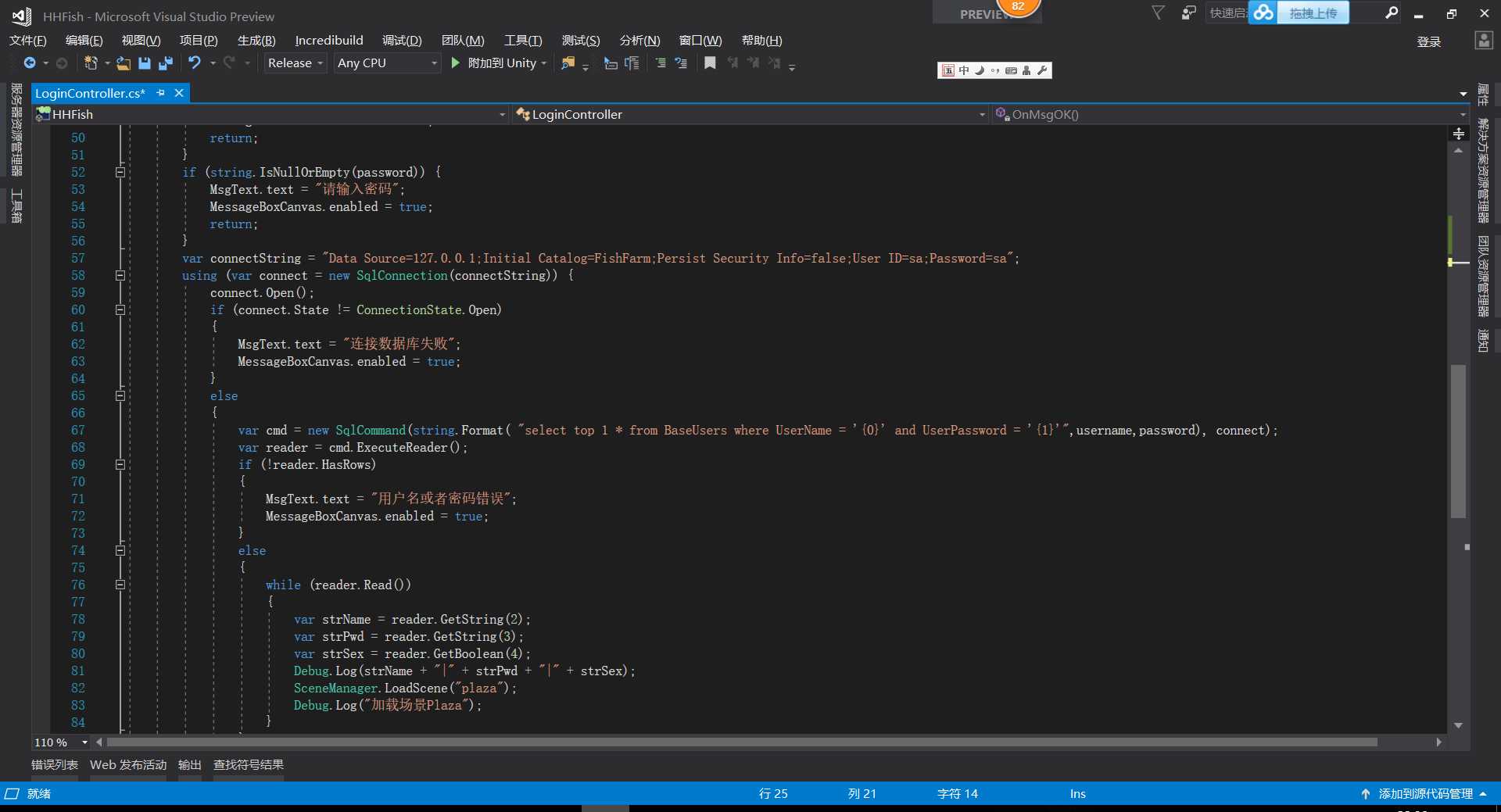1501x812 pixels.
Task: Click 添加到源代码管理 in status bar
Action: [1425, 794]
